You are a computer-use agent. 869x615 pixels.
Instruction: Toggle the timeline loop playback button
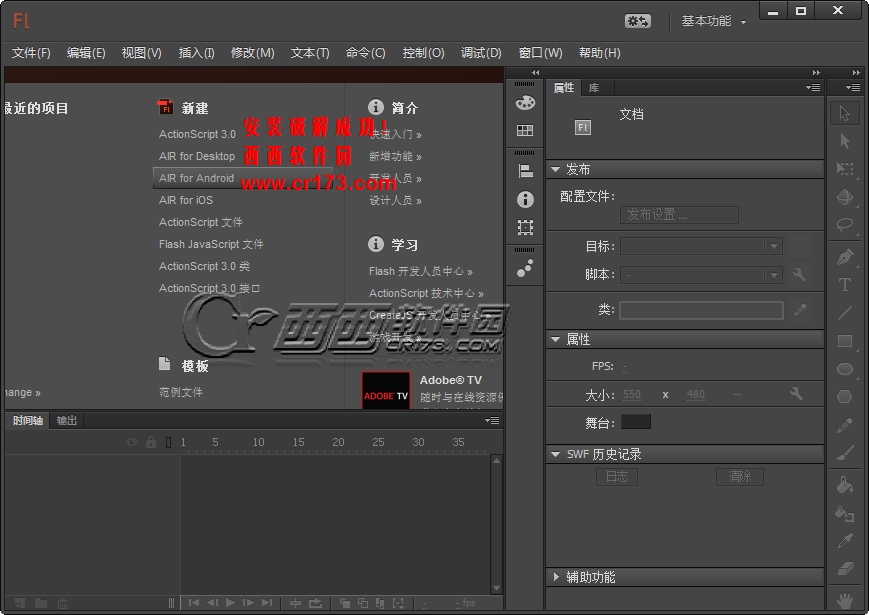316,603
